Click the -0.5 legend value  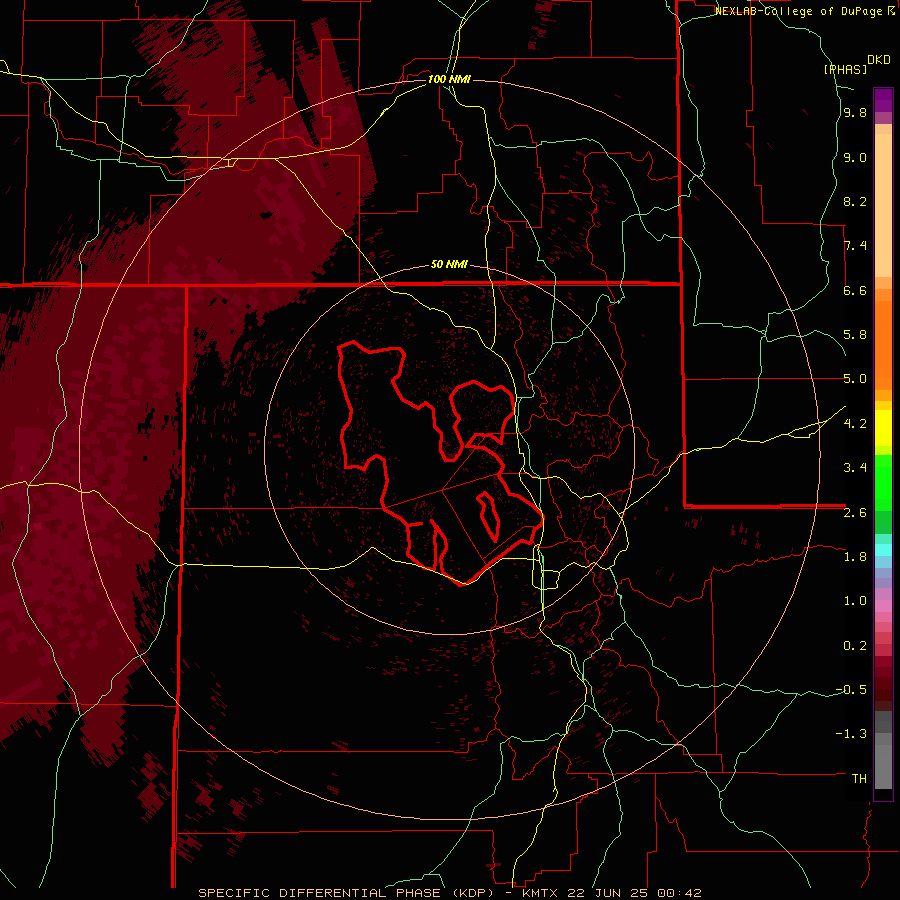851,690
